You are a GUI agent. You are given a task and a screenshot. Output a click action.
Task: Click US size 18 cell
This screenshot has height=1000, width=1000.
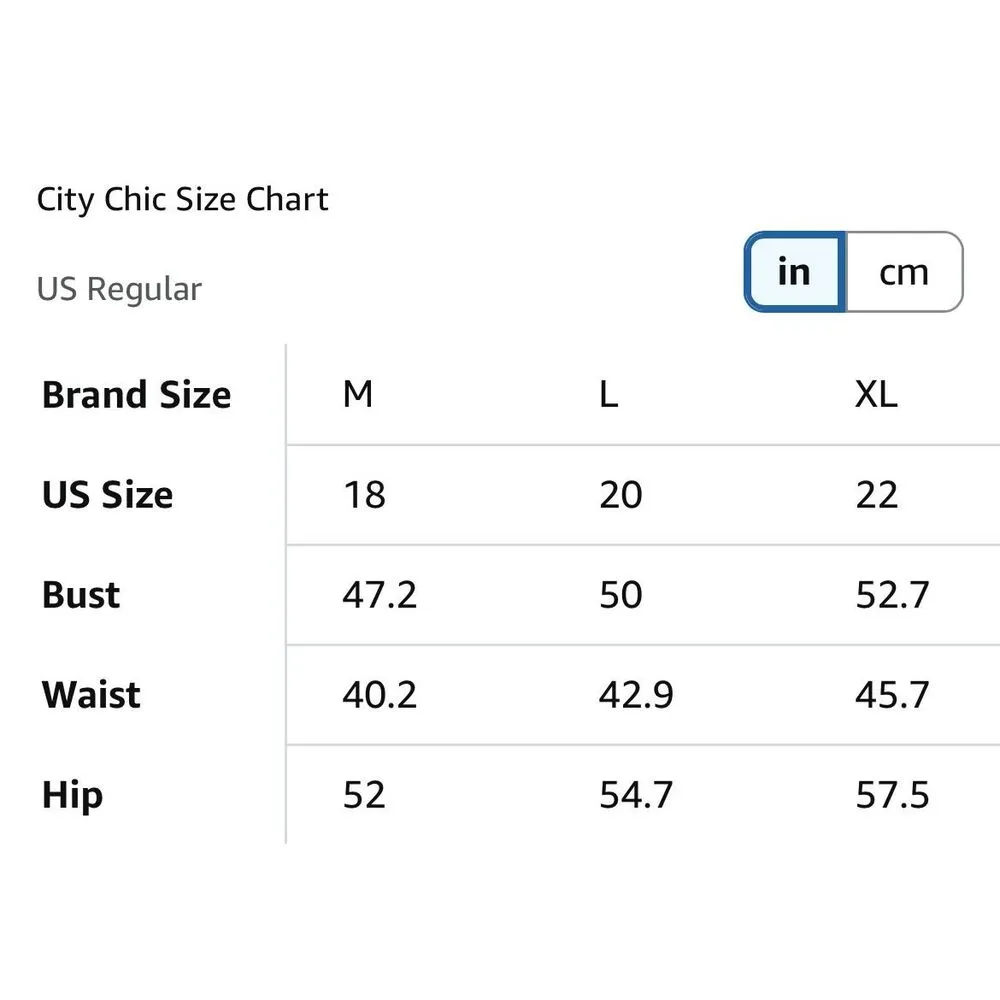(x=364, y=495)
